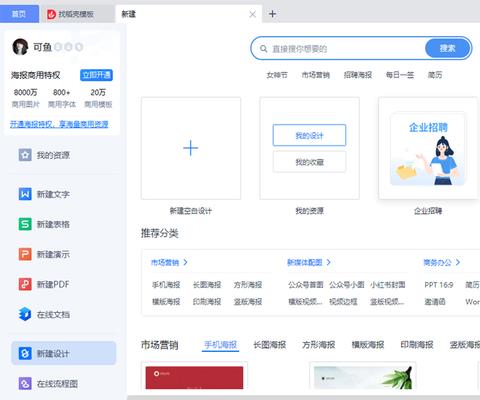Switch to the 长图海报 tab
The width and height of the screenshot is (480, 400).
point(270,345)
